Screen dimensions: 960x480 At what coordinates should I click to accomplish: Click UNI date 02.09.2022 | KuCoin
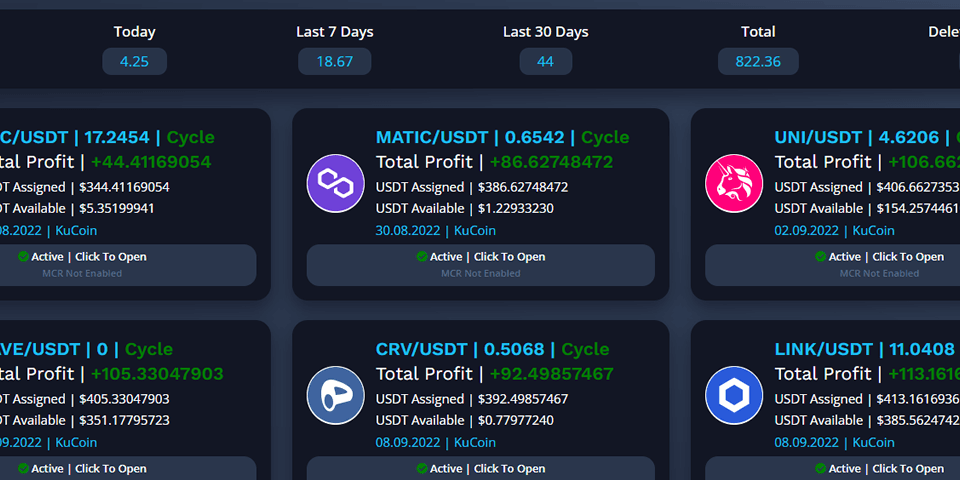[834, 231]
